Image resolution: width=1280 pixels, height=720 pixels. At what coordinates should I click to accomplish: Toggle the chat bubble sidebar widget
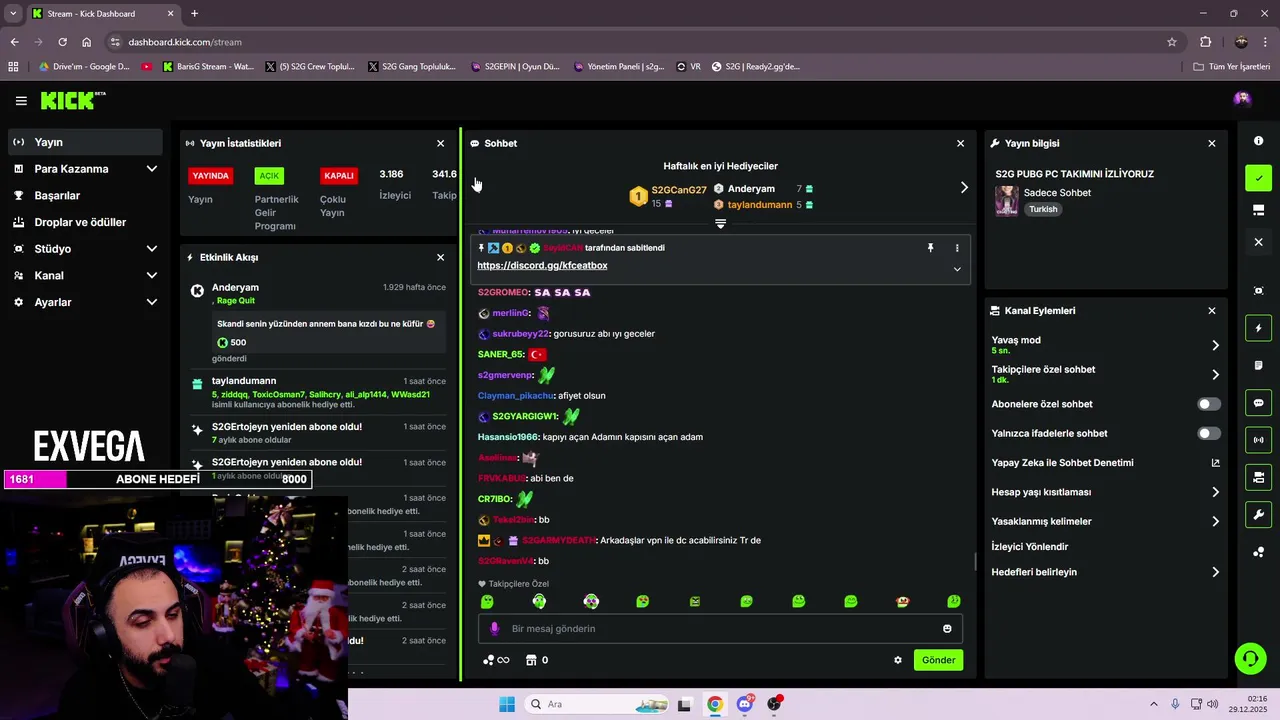[1258, 403]
